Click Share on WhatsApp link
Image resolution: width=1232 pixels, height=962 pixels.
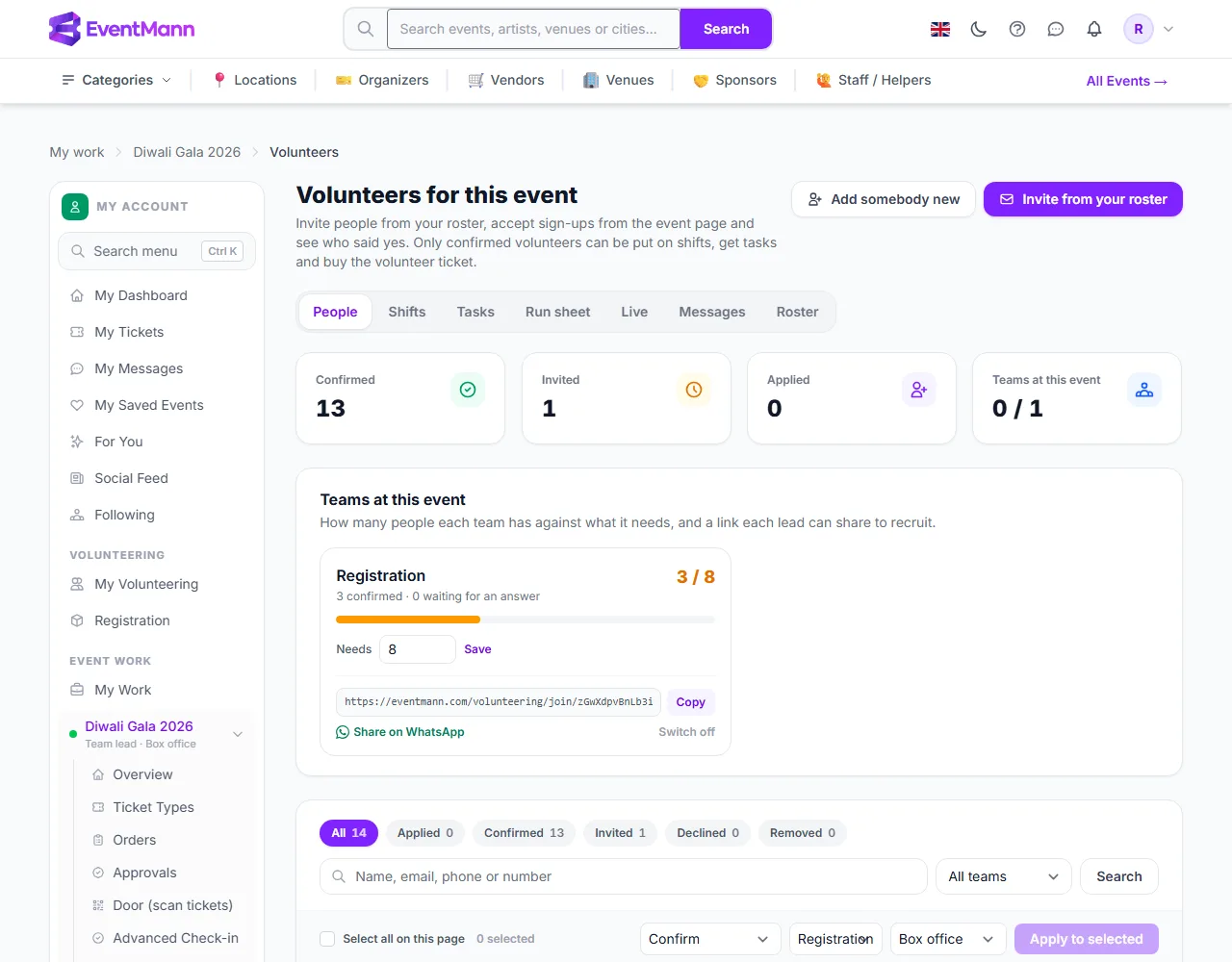click(400, 732)
